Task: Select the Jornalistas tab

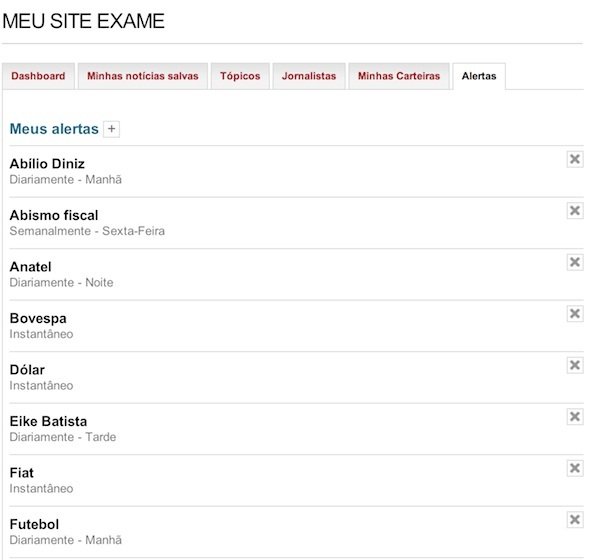Action: coord(309,76)
